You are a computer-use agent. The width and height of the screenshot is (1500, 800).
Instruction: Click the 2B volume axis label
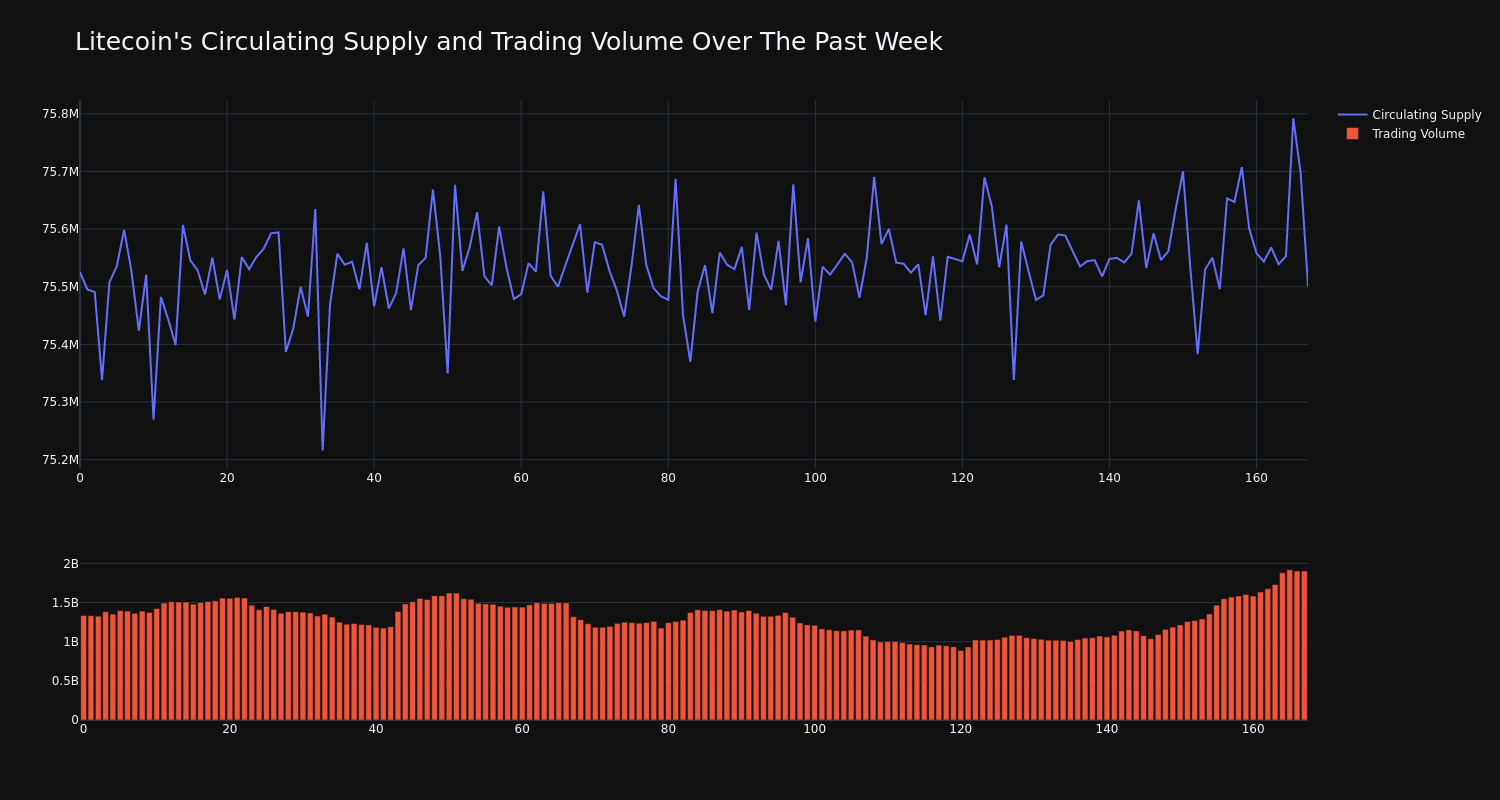70,564
